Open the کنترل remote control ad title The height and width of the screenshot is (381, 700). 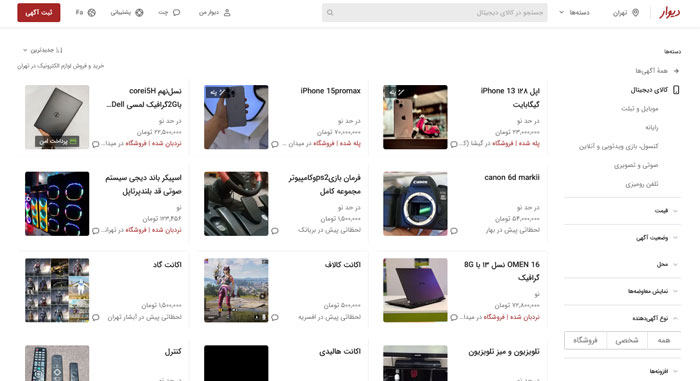tap(173, 352)
